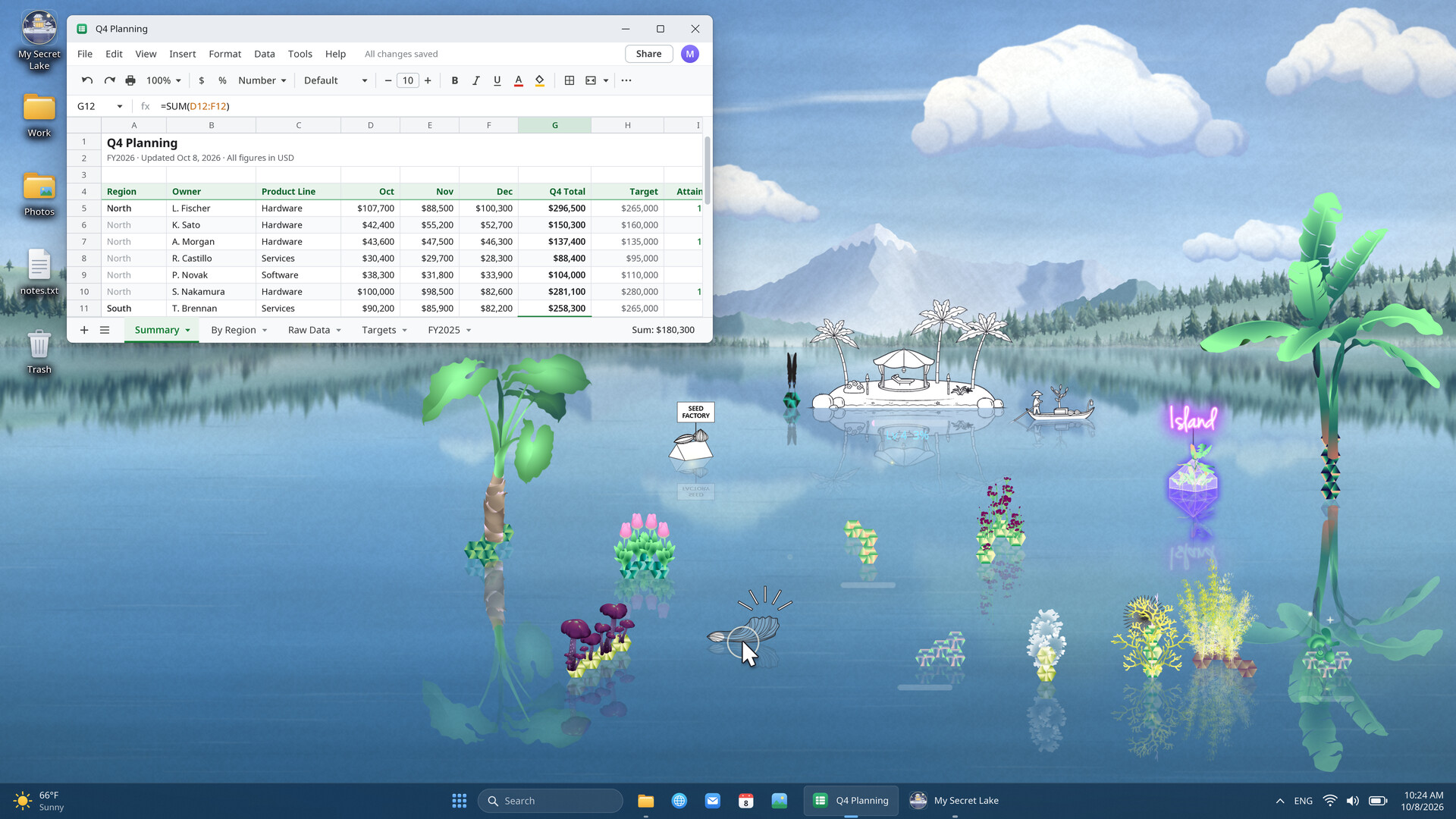The image size is (1456, 819).
Task: Toggle bold formatting
Action: tap(454, 80)
